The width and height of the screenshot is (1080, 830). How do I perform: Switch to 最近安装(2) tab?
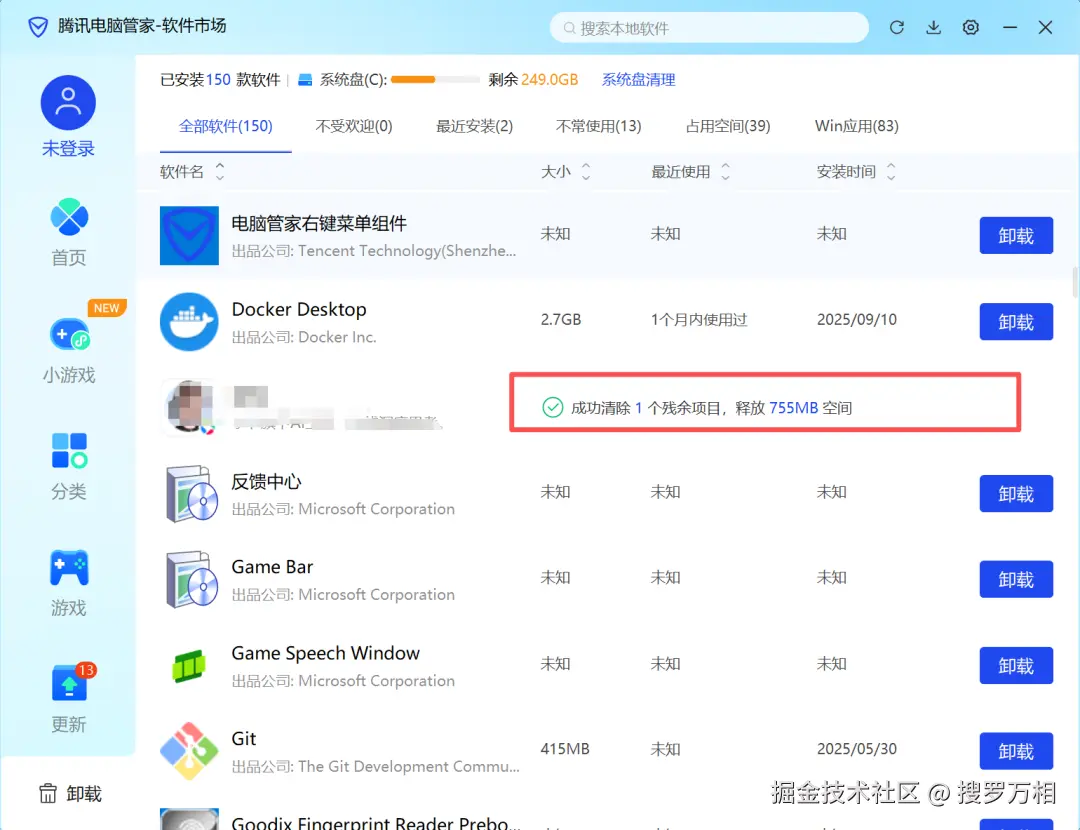click(474, 126)
